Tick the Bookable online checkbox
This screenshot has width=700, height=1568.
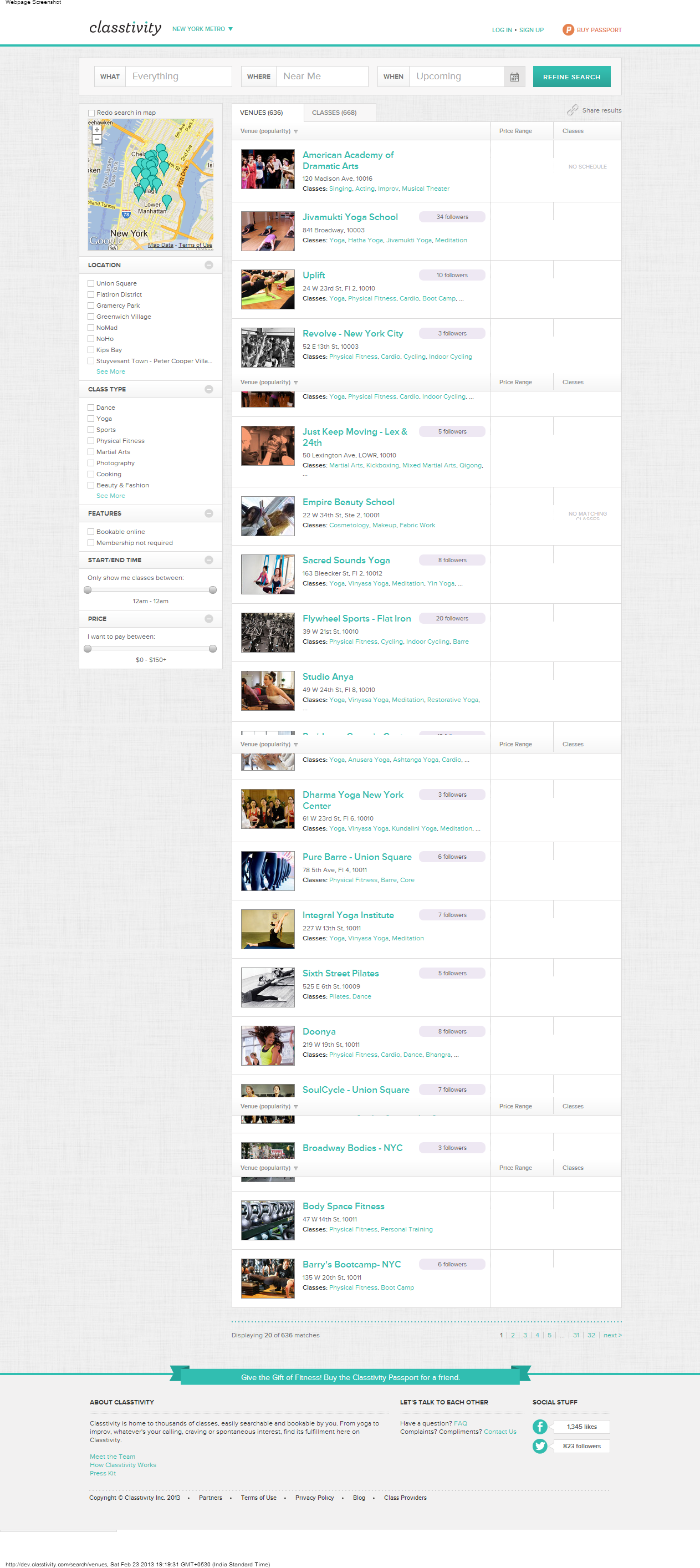[x=91, y=531]
